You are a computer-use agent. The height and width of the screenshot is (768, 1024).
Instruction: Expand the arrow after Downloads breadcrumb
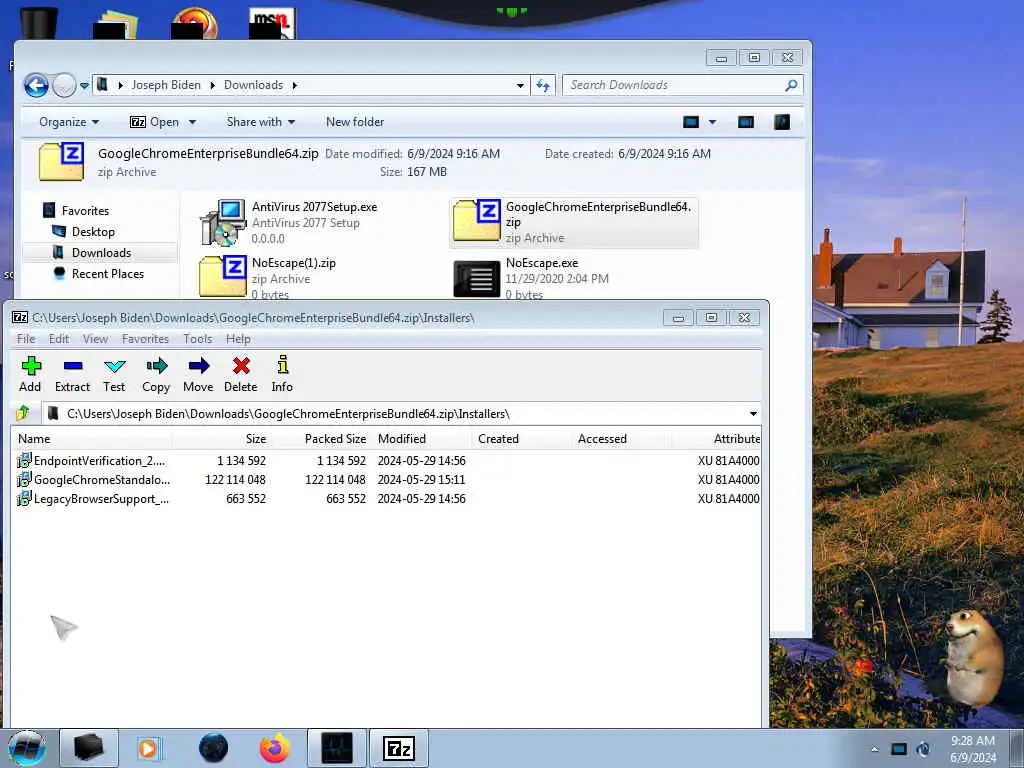pyautogui.click(x=295, y=85)
